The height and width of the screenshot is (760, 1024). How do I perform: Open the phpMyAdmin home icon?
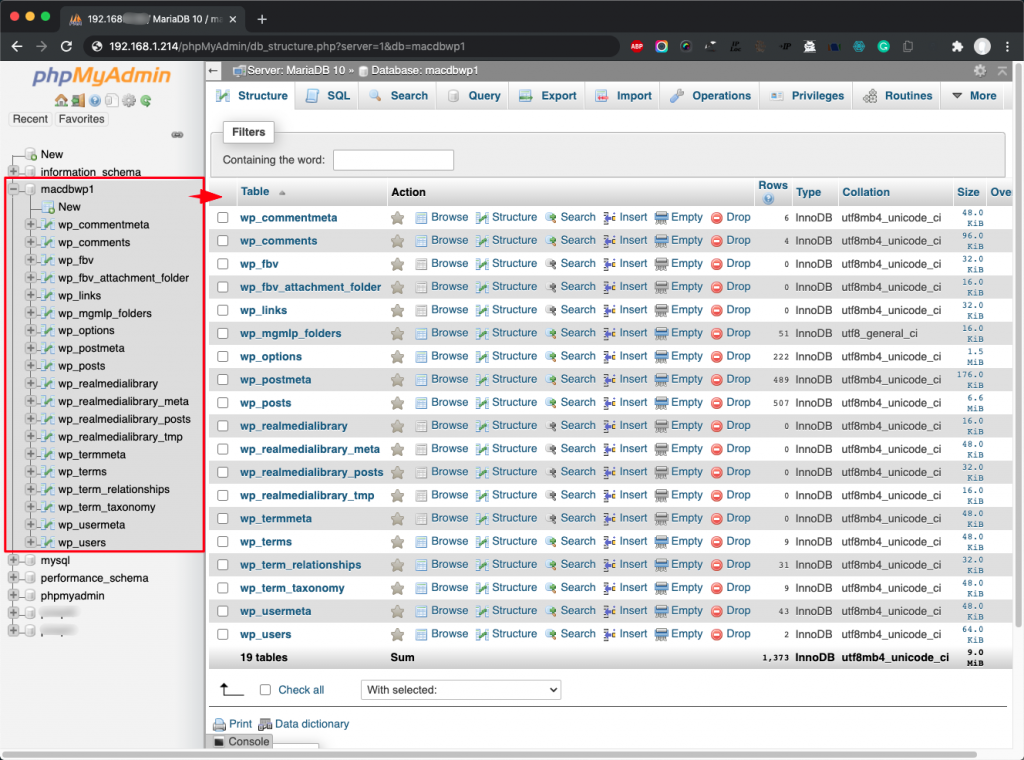point(61,101)
